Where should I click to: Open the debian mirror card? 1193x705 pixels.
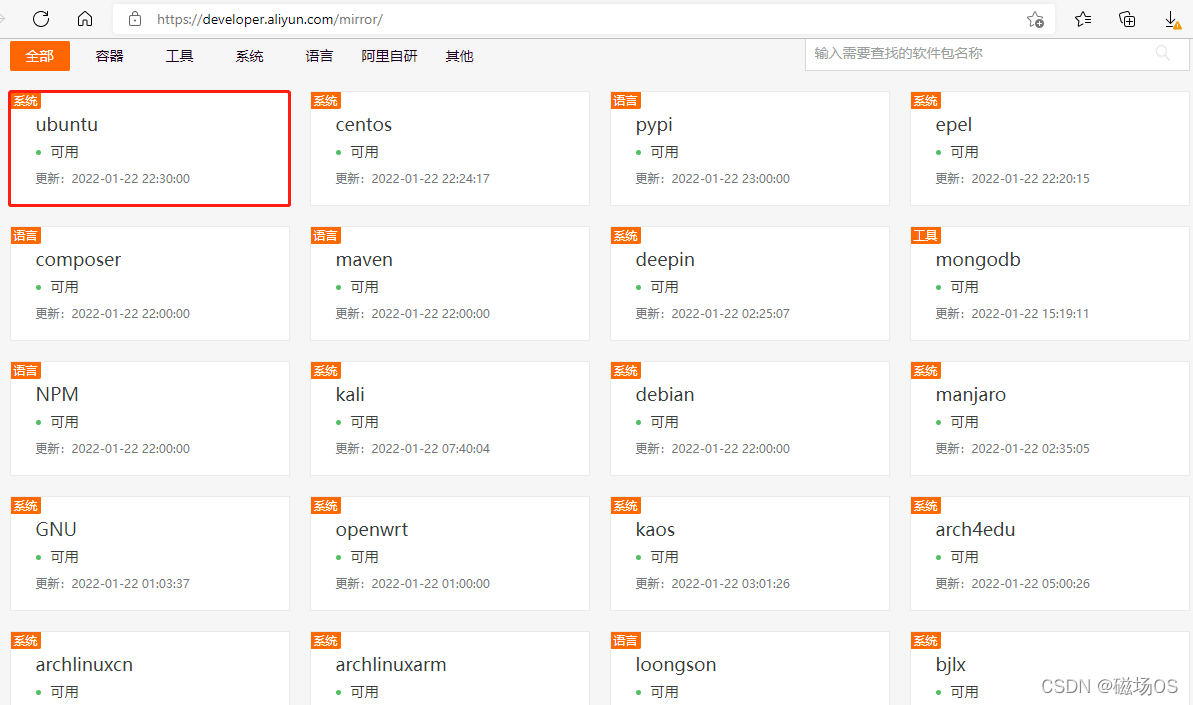pyautogui.click(x=749, y=418)
